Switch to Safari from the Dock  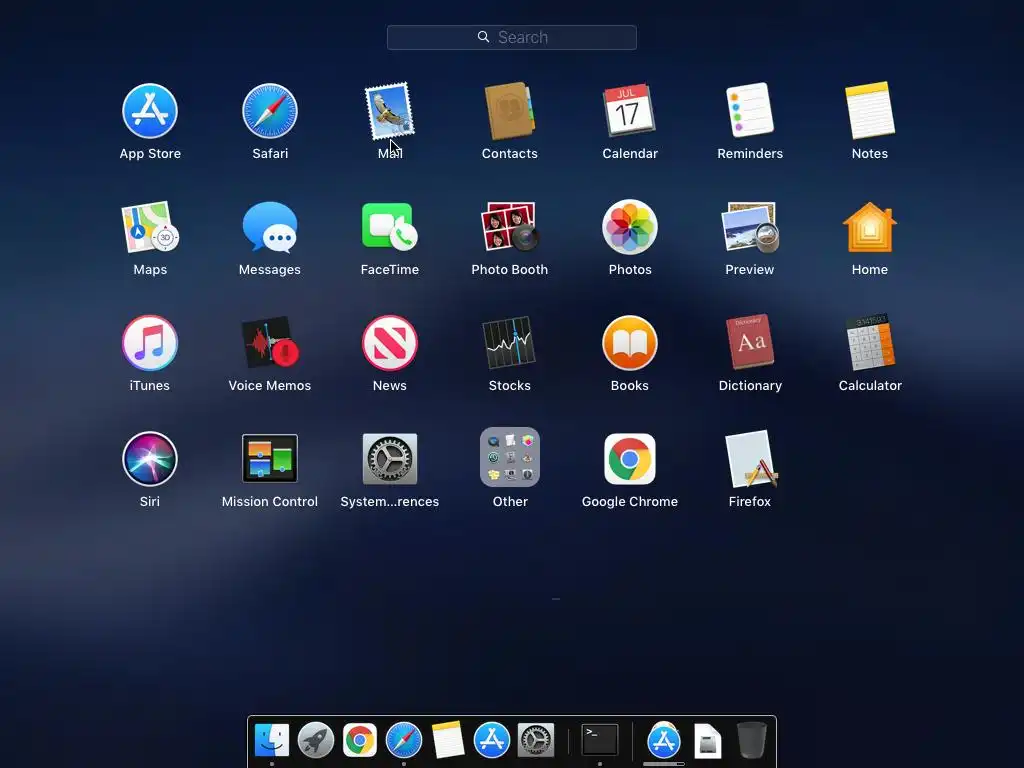pyautogui.click(x=404, y=740)
